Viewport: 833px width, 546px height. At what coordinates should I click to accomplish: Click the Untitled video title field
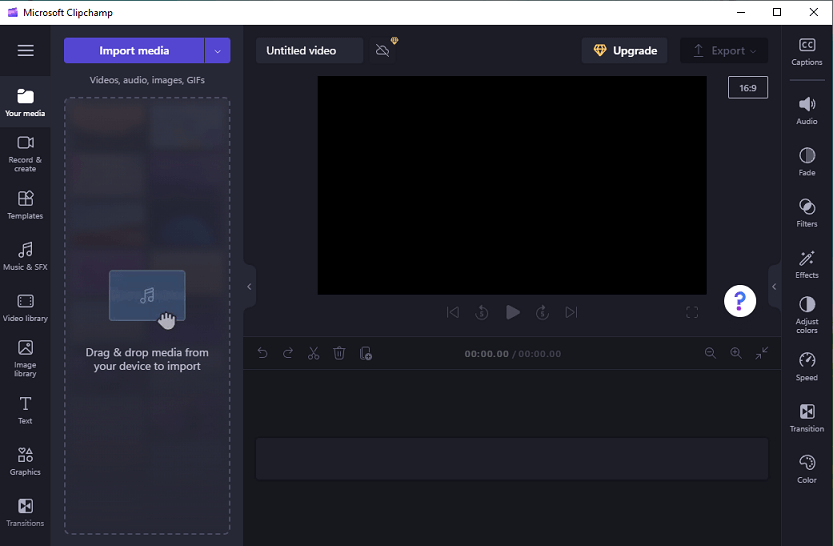(x=309, y=50)
